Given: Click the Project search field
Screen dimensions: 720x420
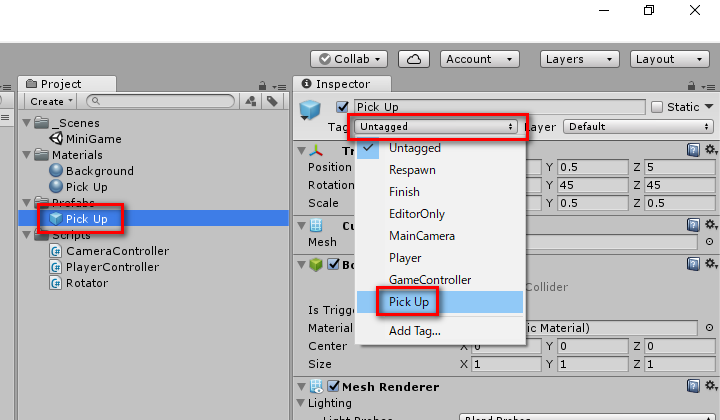Looking at the screenshot, I should (160, 101).
